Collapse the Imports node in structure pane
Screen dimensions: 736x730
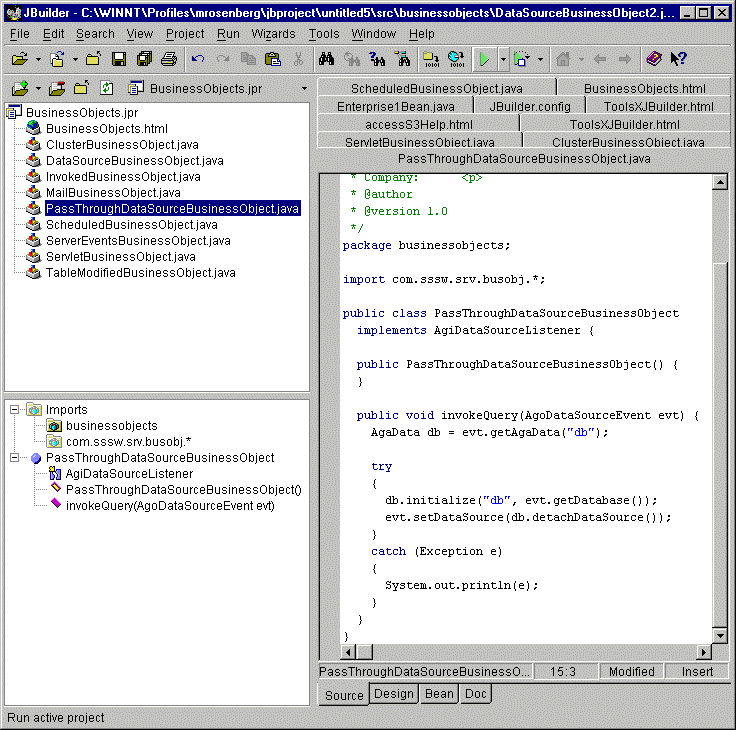tap(15, 410)
